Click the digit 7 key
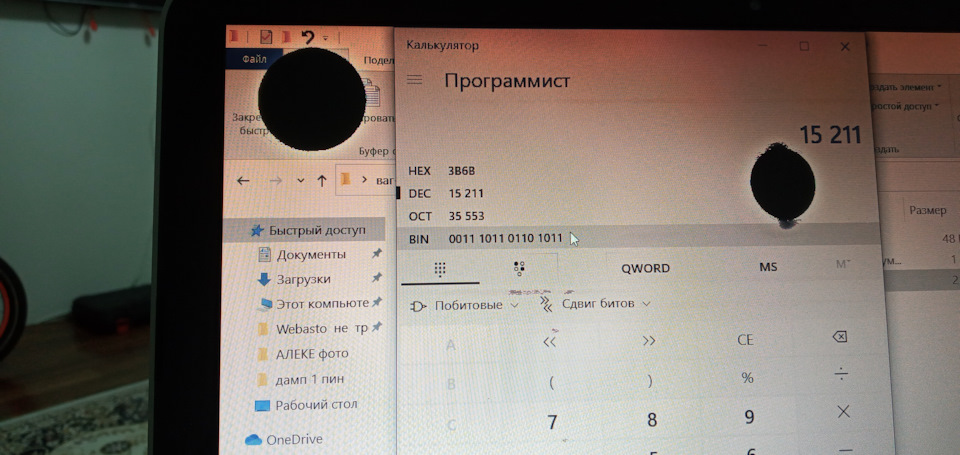 click(x=552, y=422)
